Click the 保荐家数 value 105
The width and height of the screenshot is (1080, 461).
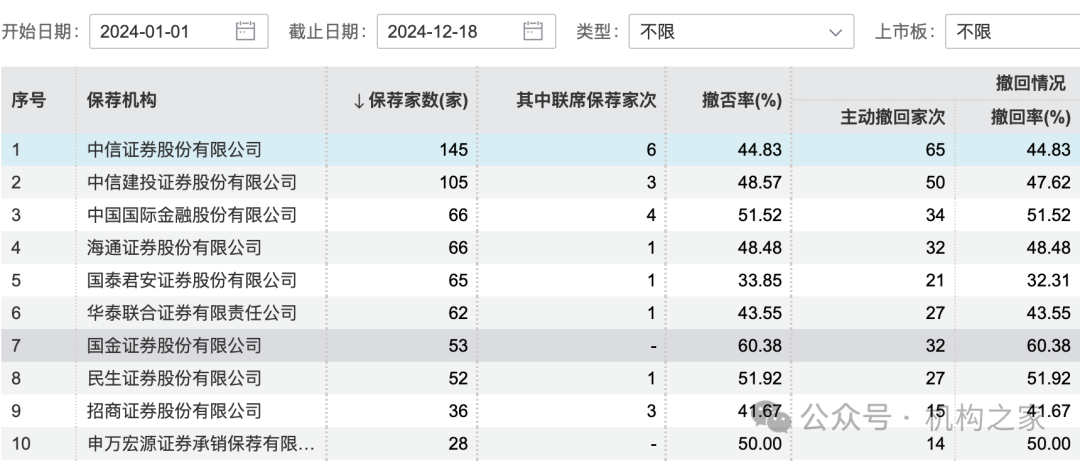454,182
